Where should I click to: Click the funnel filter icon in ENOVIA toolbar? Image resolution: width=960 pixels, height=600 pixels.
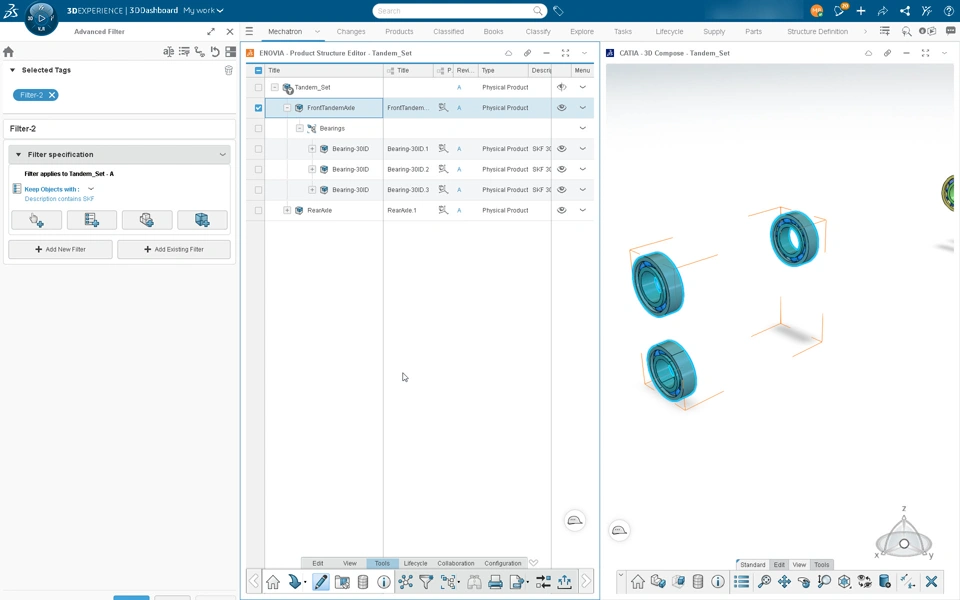[426, 582]
